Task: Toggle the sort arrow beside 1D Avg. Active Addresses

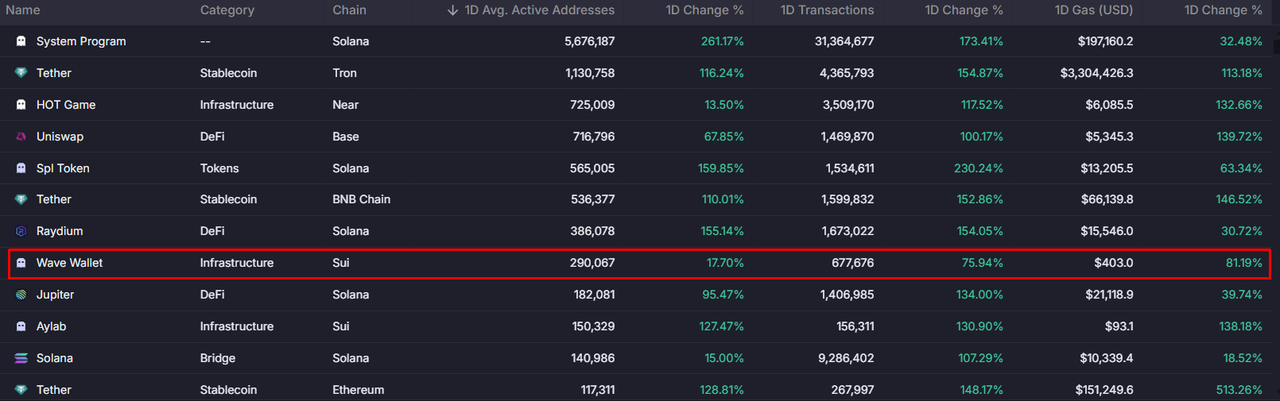Action: [x=453, y=10]
